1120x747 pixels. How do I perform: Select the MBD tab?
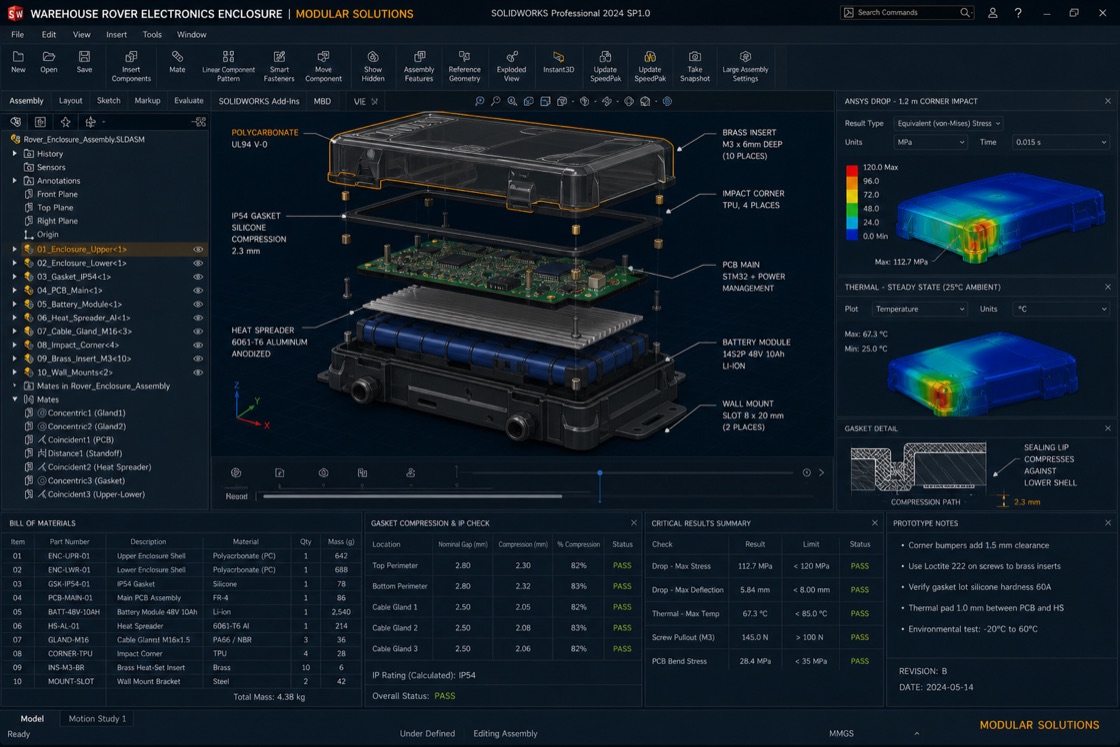coord(322,101)
